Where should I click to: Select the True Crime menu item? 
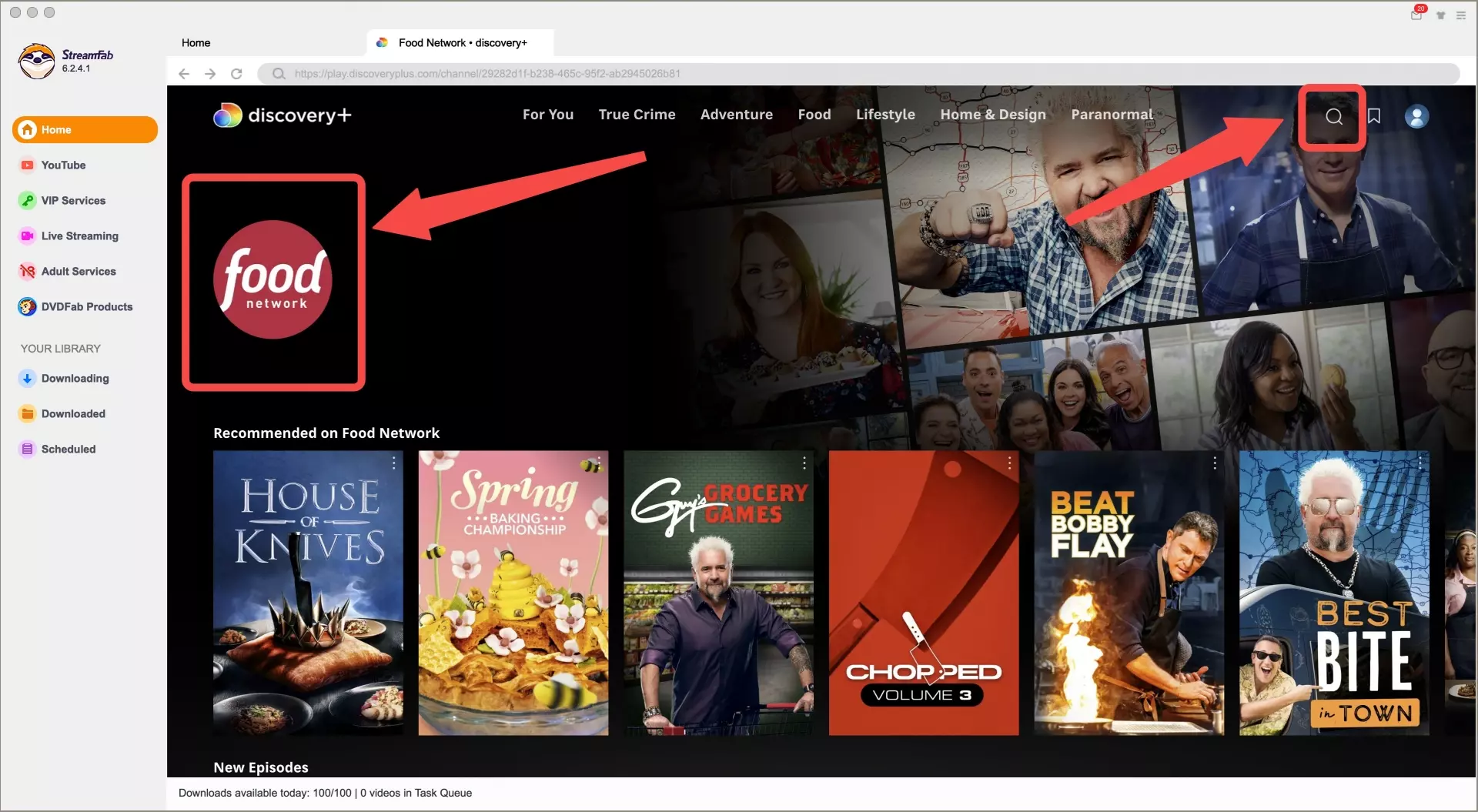click(x=637, y=115)
